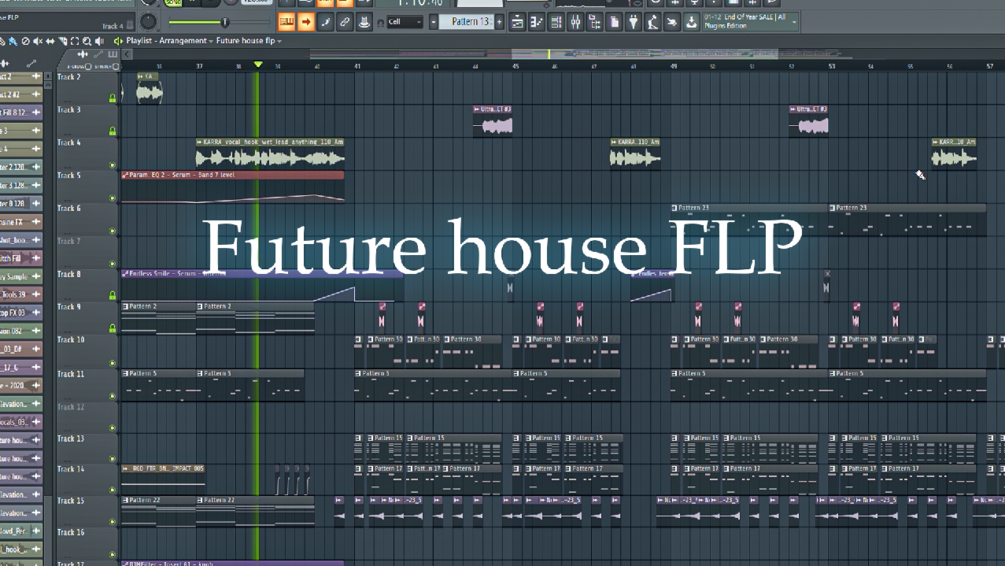This screenshot has width=1005, height=566.
Task: Click the orange arrow step-sequencer button
Action: tap(306, 22)
